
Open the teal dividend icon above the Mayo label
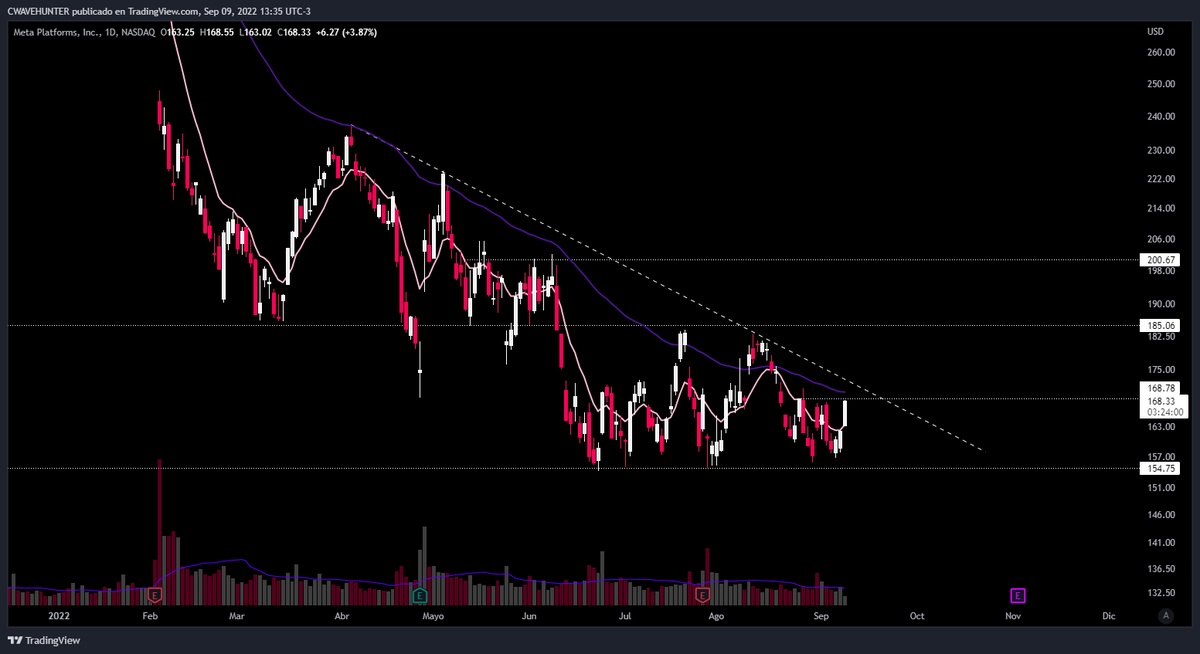(x=420, y=593)
